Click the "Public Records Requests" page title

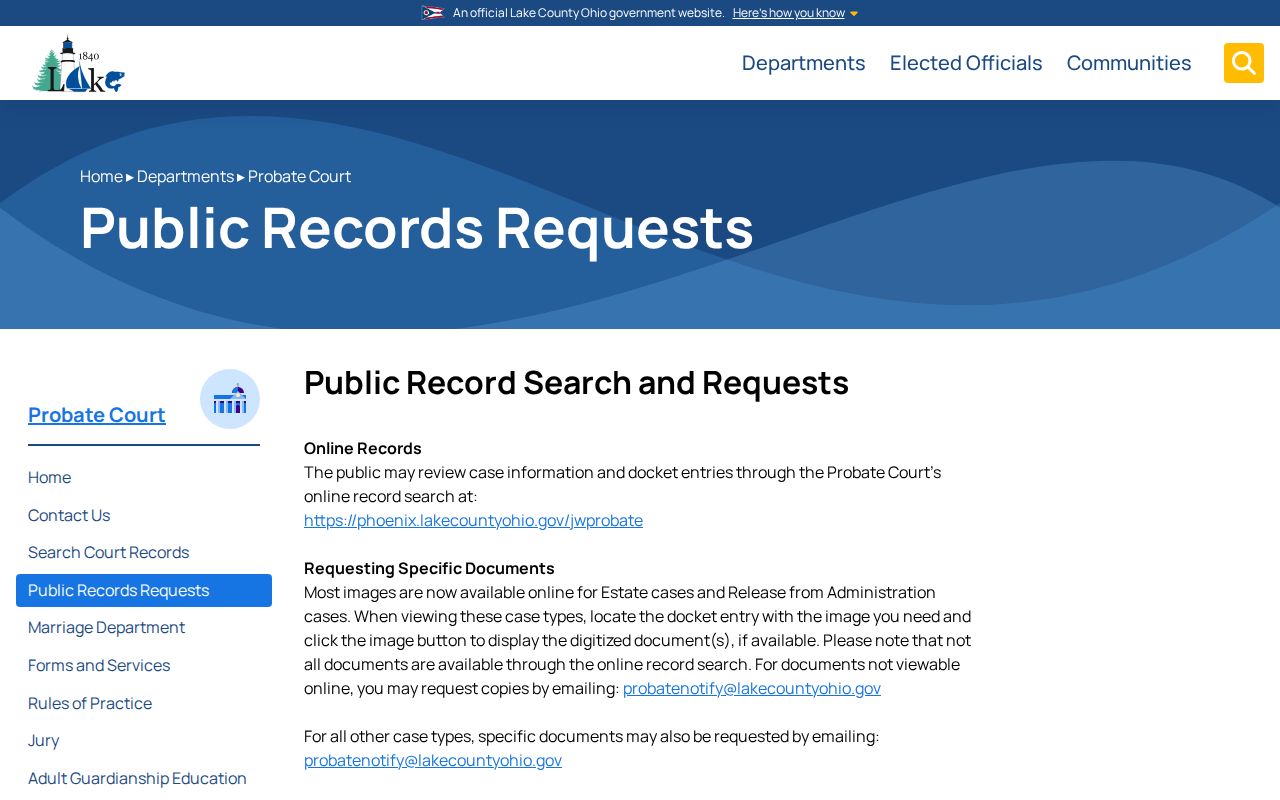(417, 227)
